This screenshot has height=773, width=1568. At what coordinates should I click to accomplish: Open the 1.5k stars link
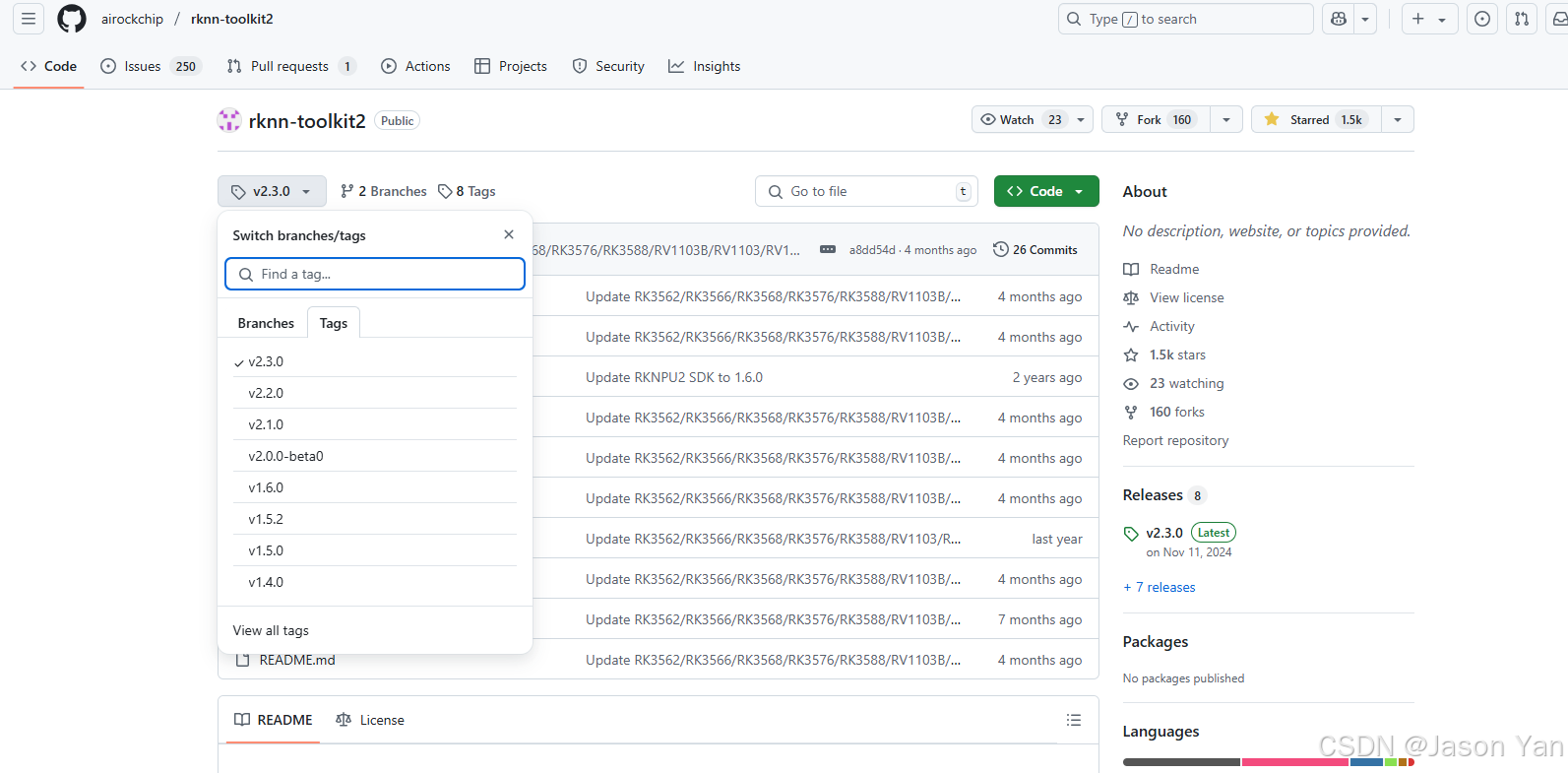(x=1164, y=354)
